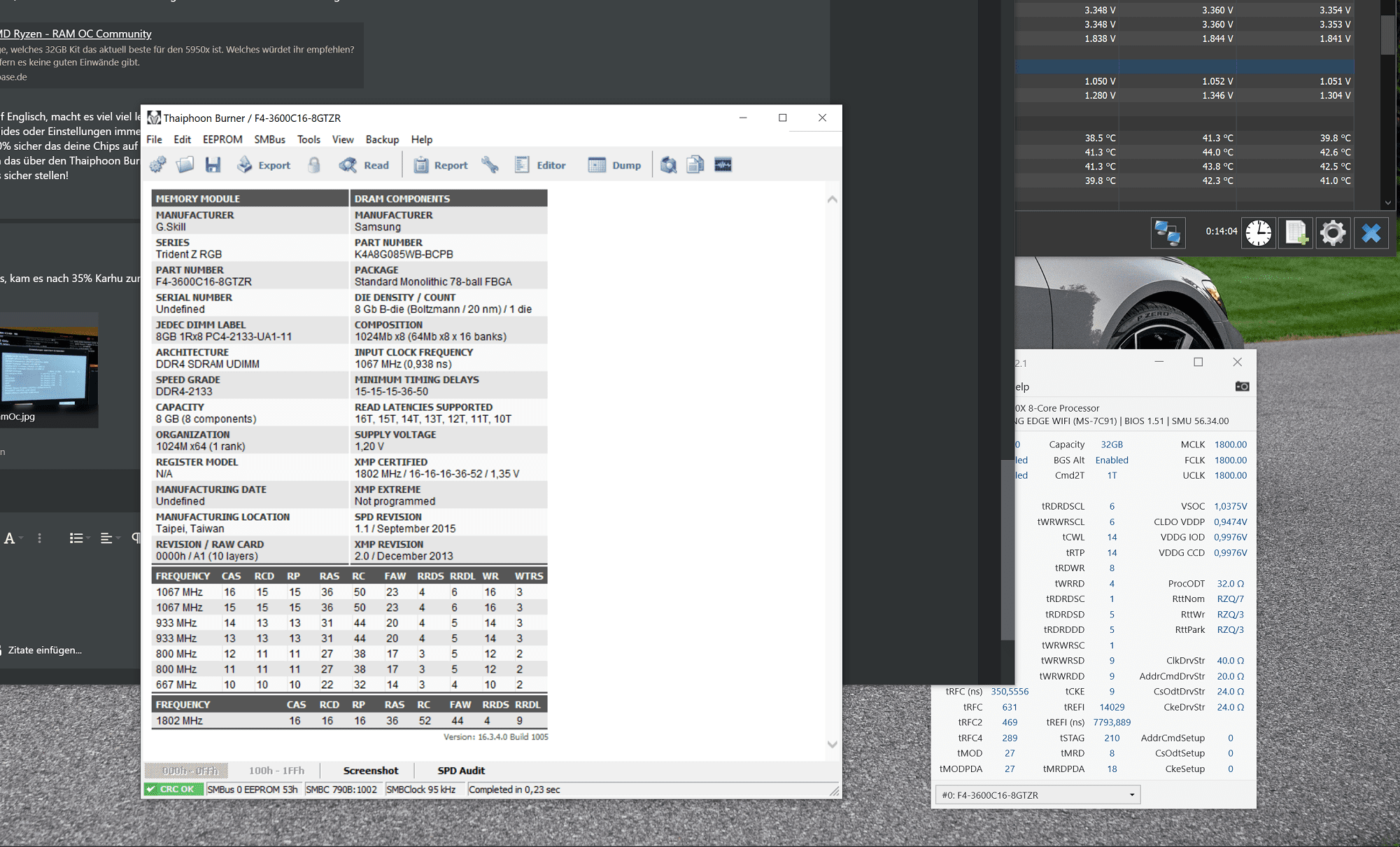Click the 0:14:04 elapsed timer in HWiNFO

1222,231
